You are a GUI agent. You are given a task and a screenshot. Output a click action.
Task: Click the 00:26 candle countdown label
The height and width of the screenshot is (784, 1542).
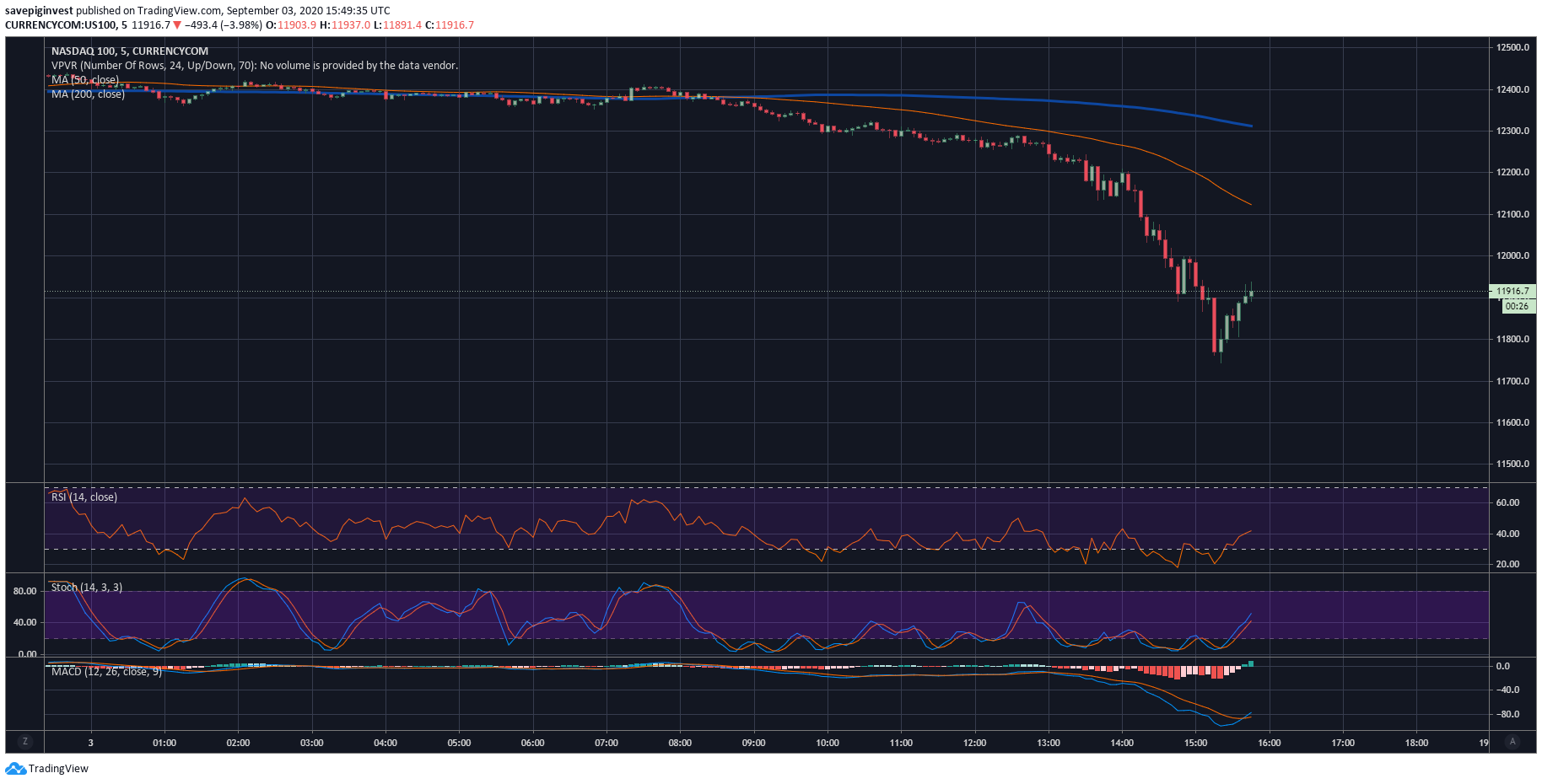(x=1517, y=306)
